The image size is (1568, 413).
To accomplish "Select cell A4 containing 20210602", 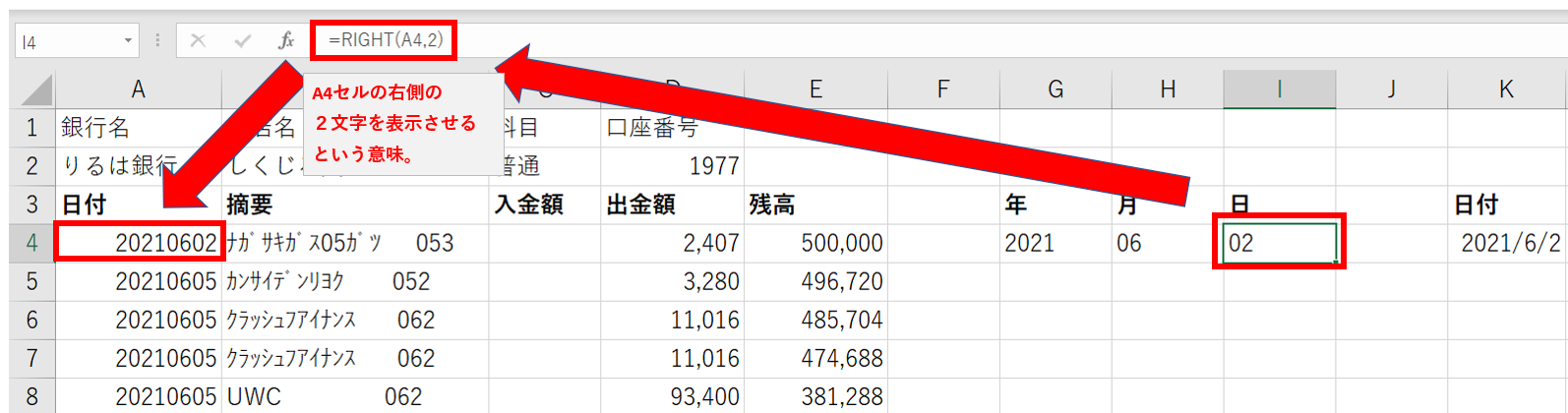I will coord(139,243).
